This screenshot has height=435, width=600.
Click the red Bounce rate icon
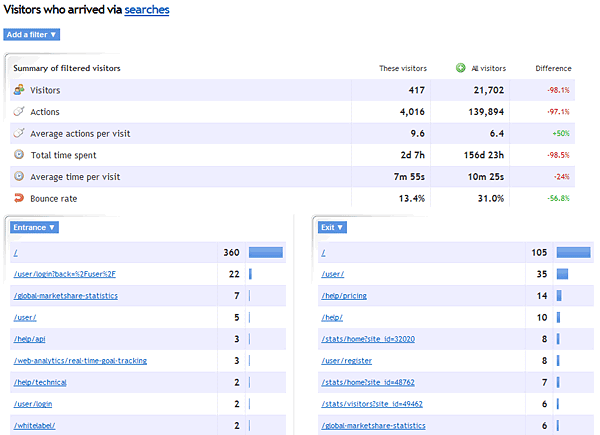[x=19, y=198]
